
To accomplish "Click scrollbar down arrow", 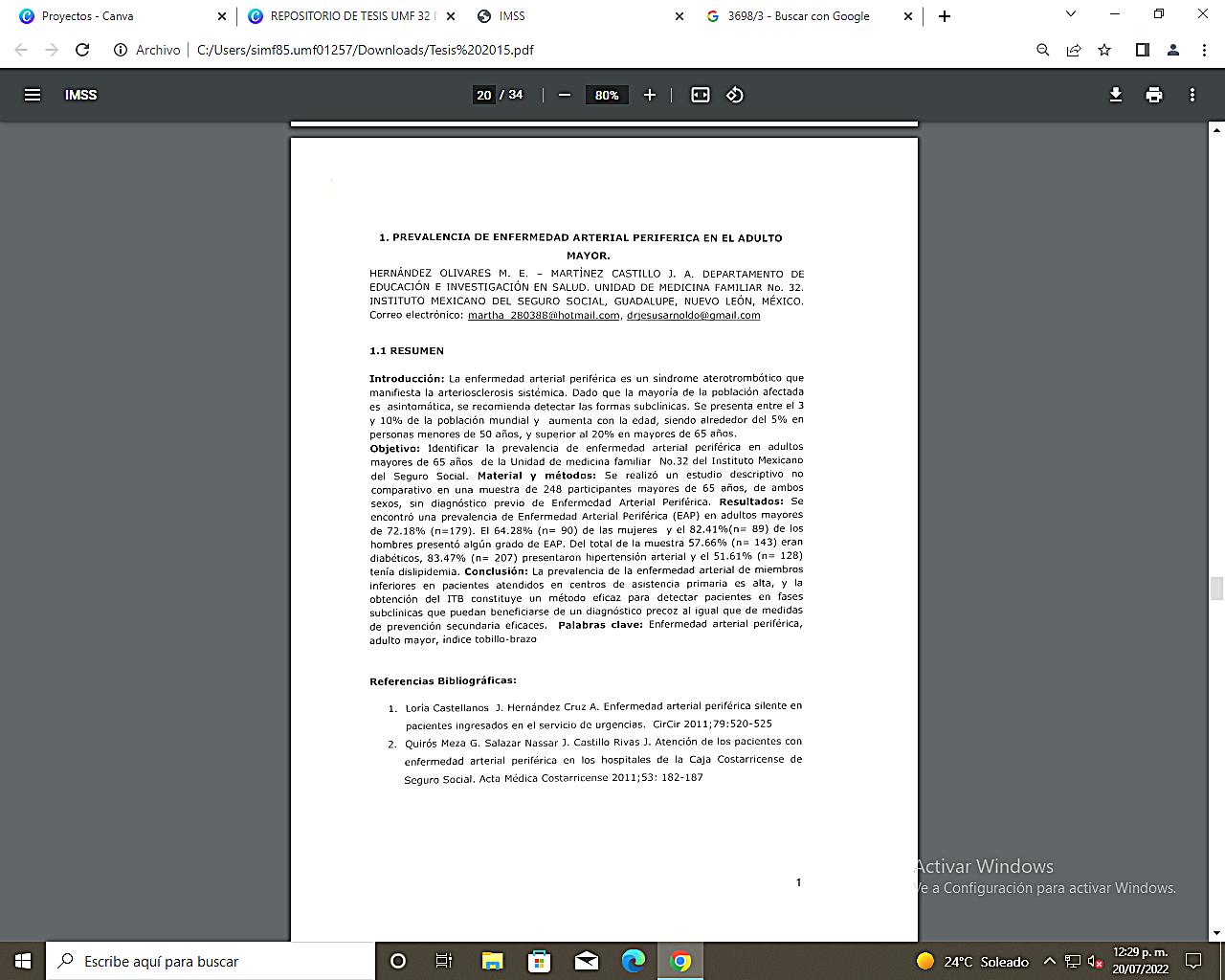I will tap(1217, 933).
